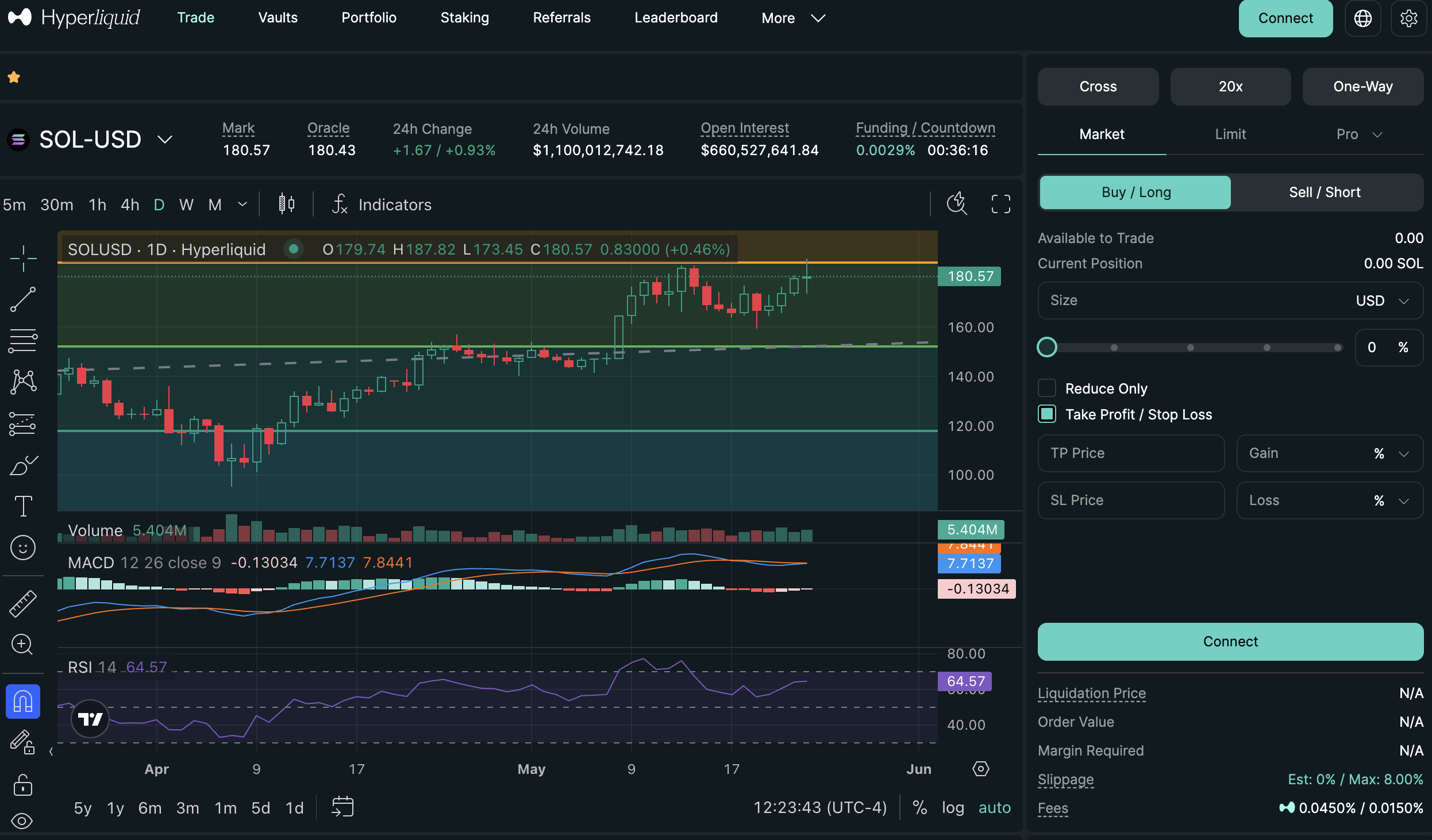Select the ruler measure tool
Viewport: 1432px width, 840px height.
pyautogui.click(x=23, y=603)
